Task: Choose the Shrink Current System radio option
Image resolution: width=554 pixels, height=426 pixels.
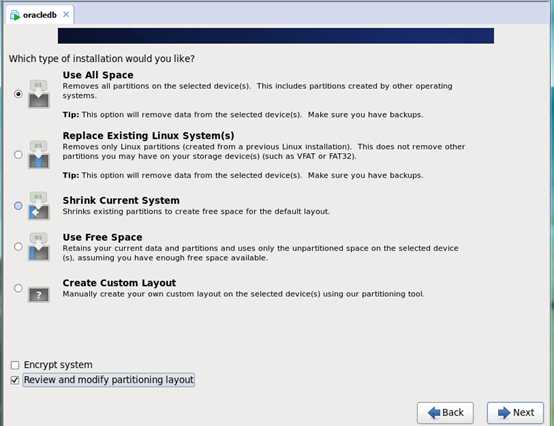Action: click(18, 206)
